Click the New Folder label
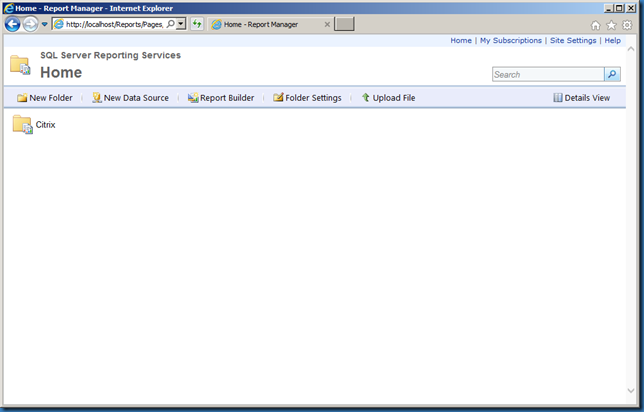 pos(51,98)
